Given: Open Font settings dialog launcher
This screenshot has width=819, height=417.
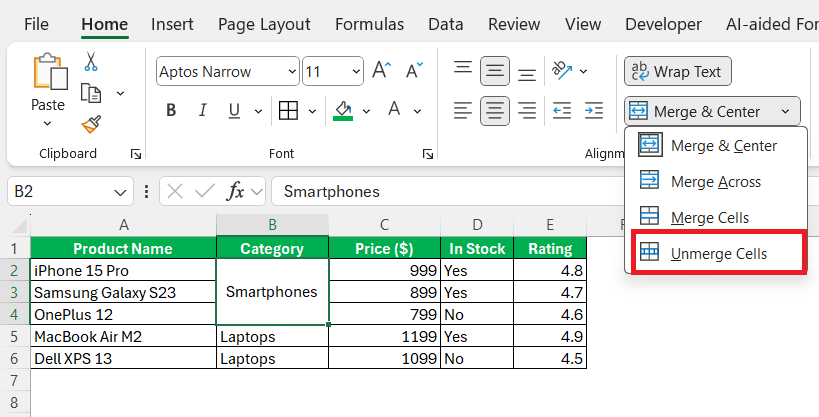Looking at the screenshot, I should coord(428,154).
